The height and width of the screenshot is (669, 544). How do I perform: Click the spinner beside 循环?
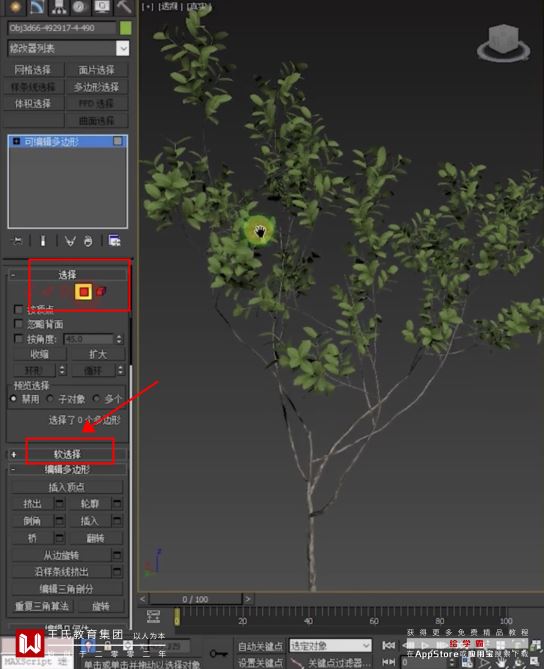120,370
